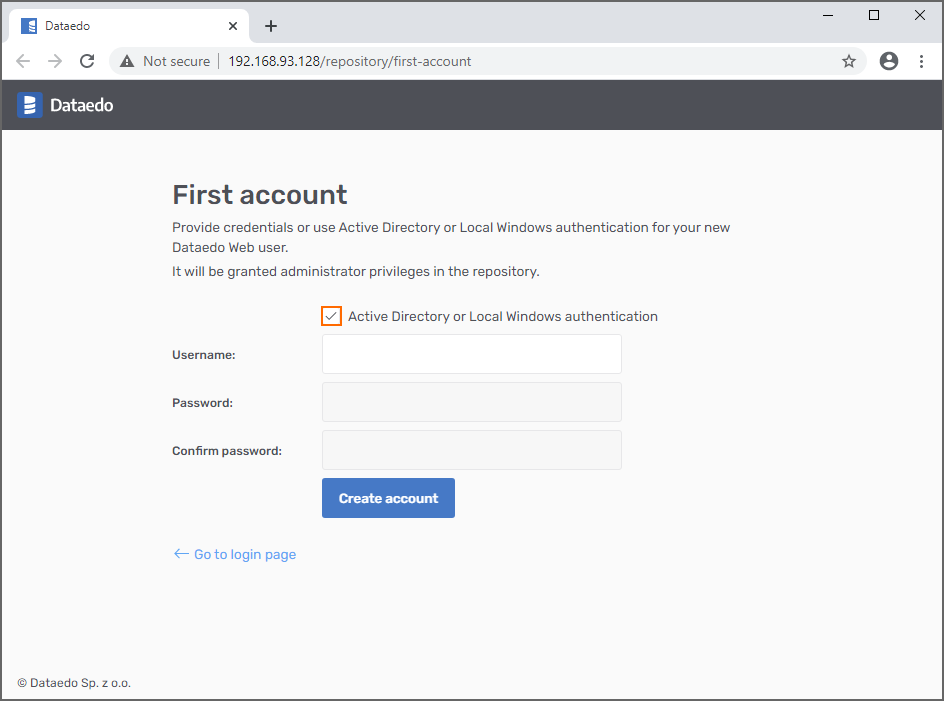Go back to the previous page
This screenshot has width=944, height=701.
pyautogui.click(x=24, y=61)
